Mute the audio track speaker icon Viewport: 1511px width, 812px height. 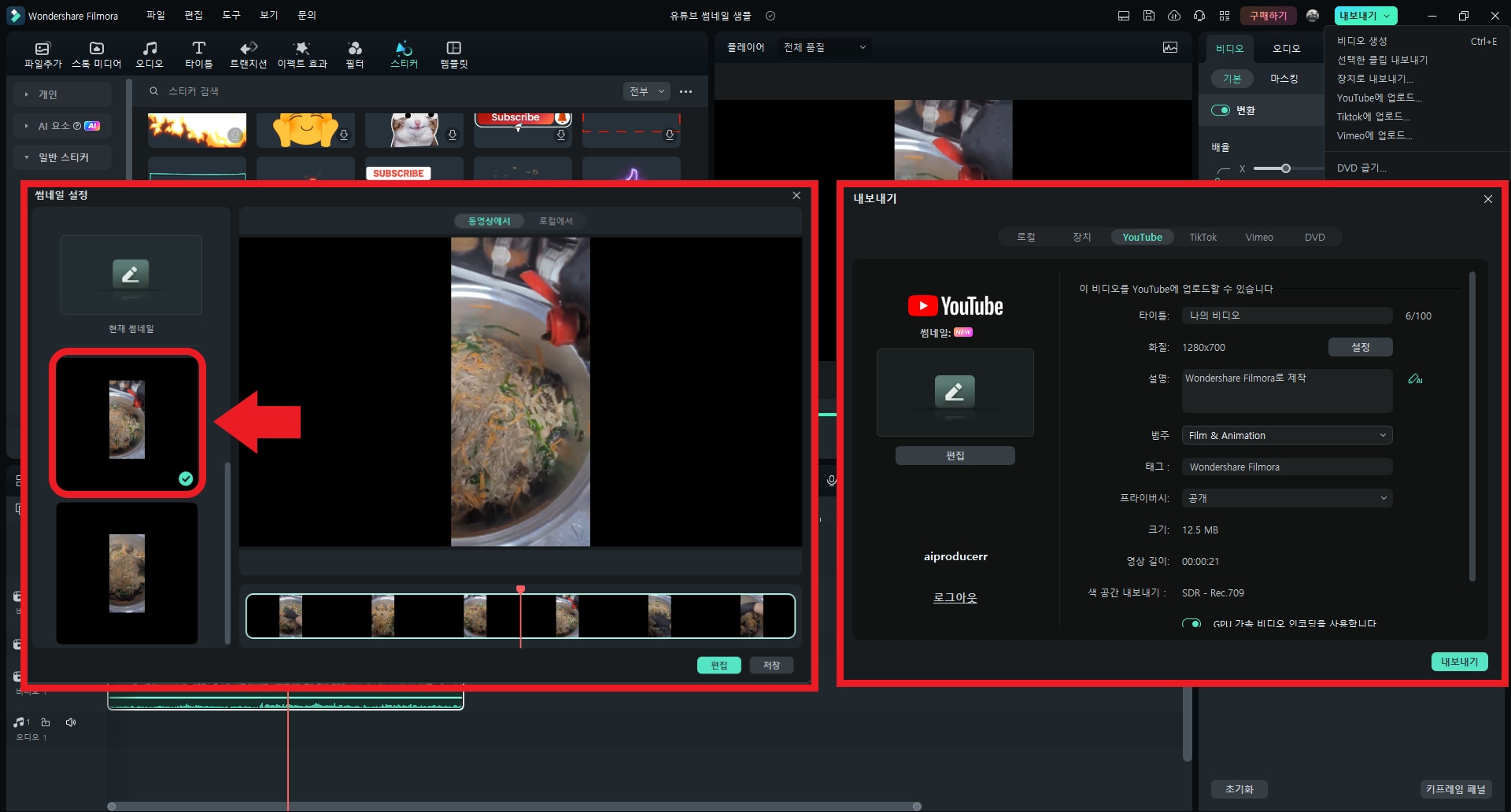pos(71,722)
